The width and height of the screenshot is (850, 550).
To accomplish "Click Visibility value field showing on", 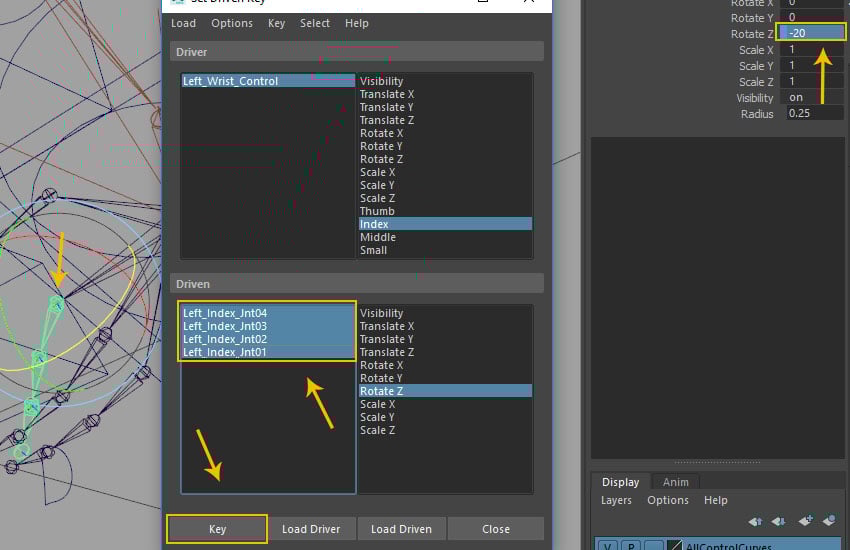I will 812,98.
